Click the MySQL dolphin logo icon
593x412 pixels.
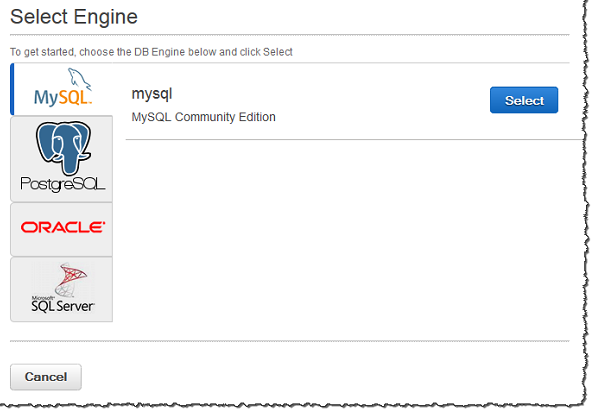pos(79,79)
